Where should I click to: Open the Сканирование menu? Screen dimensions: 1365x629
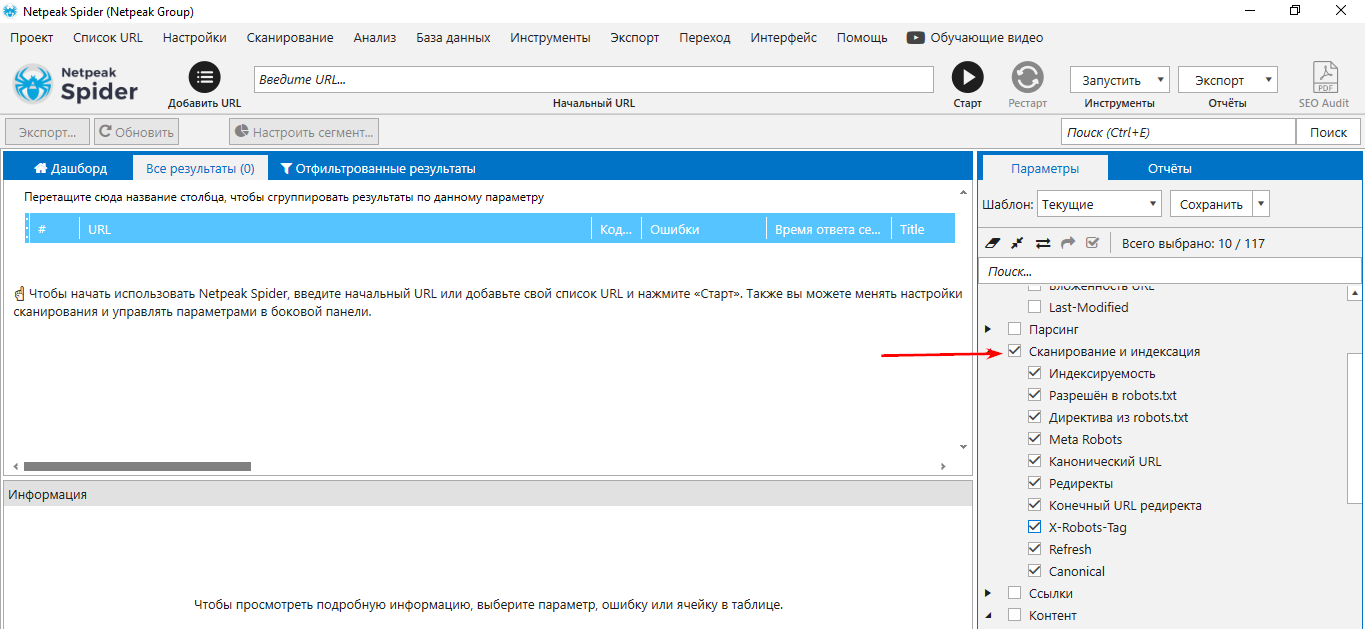290,37
